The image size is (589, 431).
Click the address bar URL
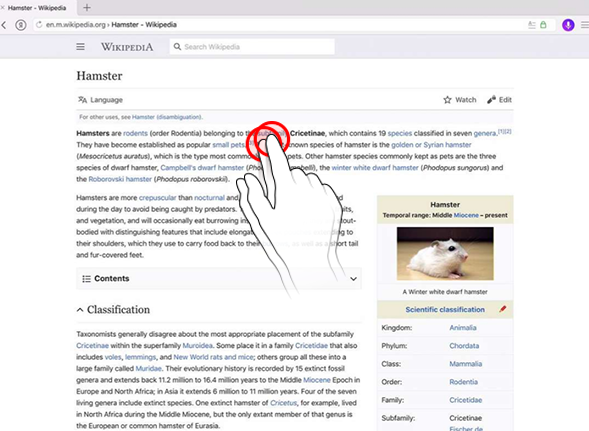click(x=111, y=25)
